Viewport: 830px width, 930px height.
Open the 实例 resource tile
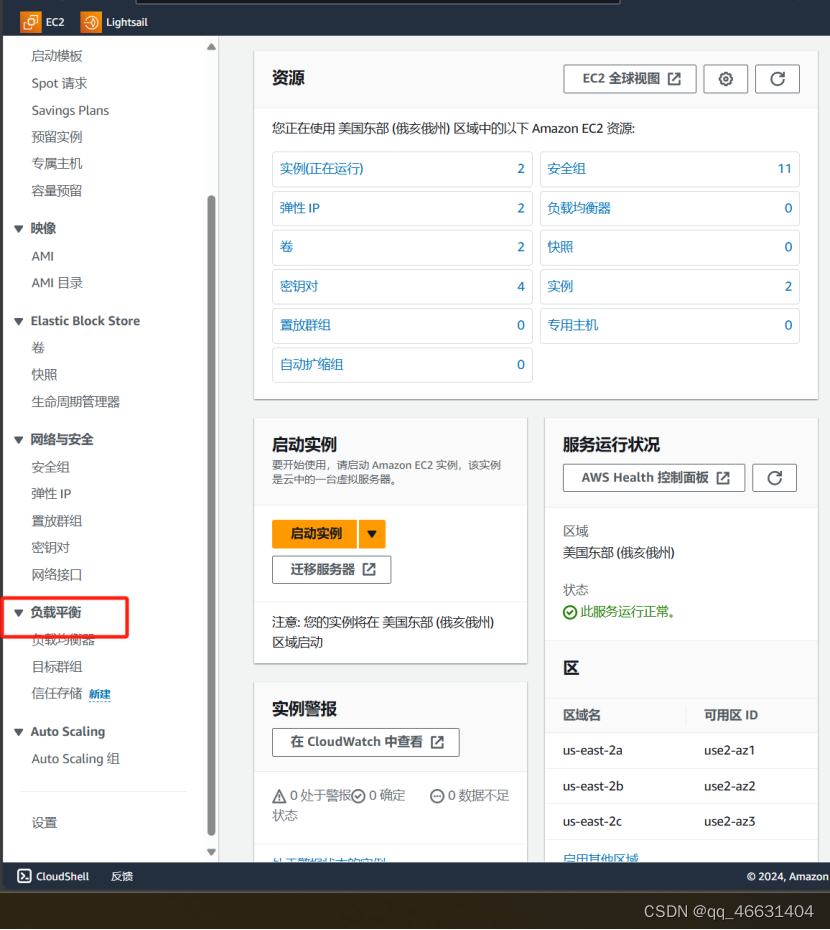click(x=670, y=286)
